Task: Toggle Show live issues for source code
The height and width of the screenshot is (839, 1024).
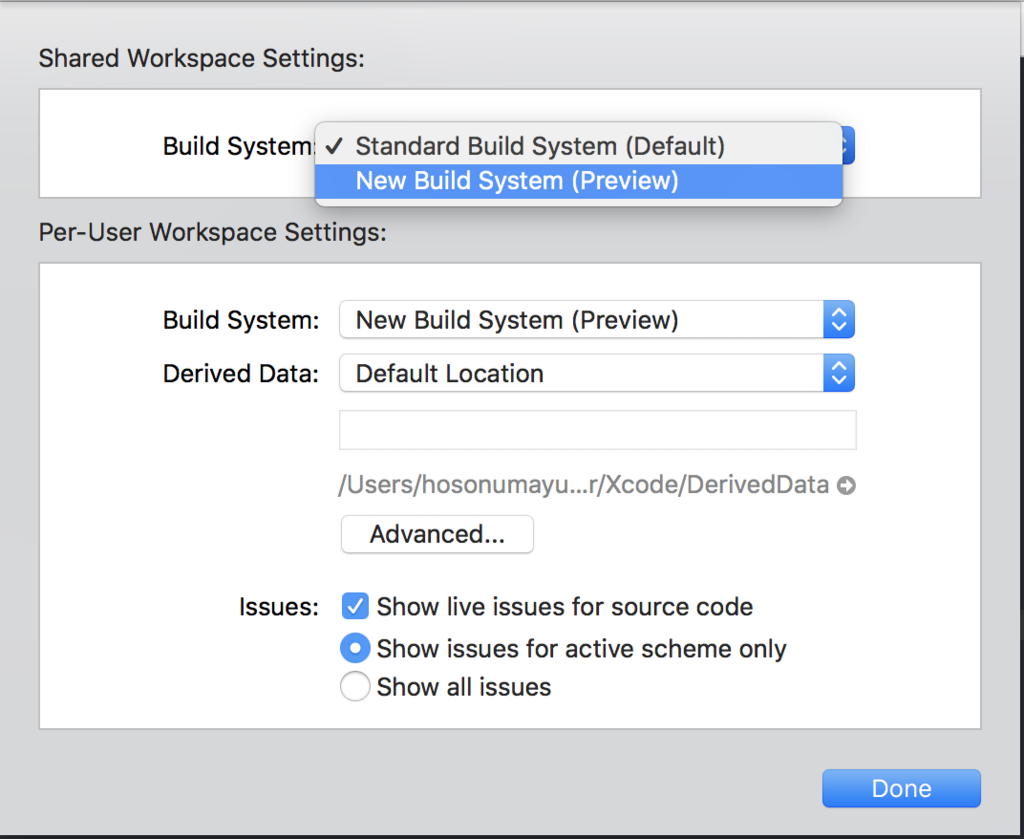Action: (x=355, y=606)
